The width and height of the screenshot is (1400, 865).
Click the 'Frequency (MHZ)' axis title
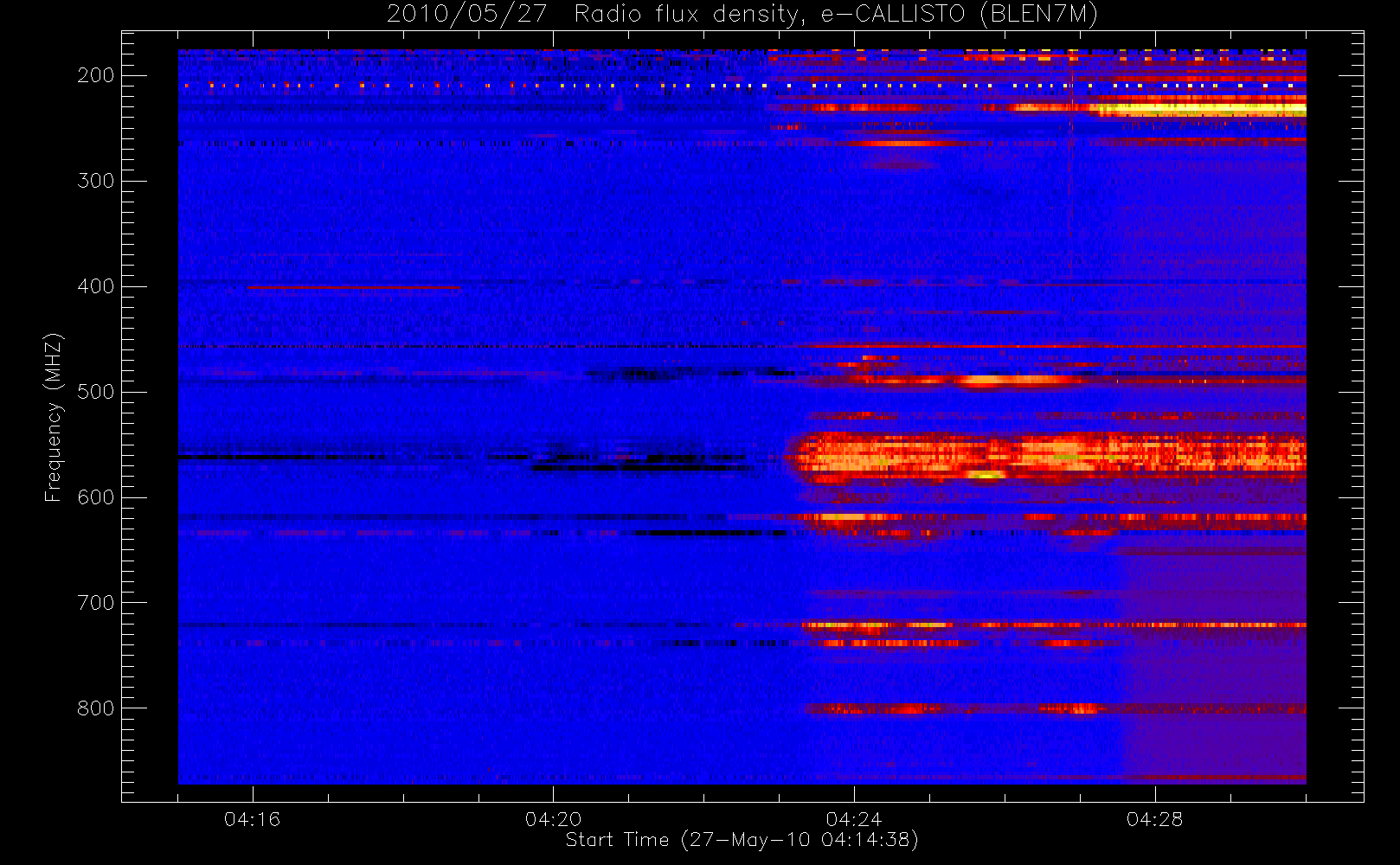click(x=54, y=417)
